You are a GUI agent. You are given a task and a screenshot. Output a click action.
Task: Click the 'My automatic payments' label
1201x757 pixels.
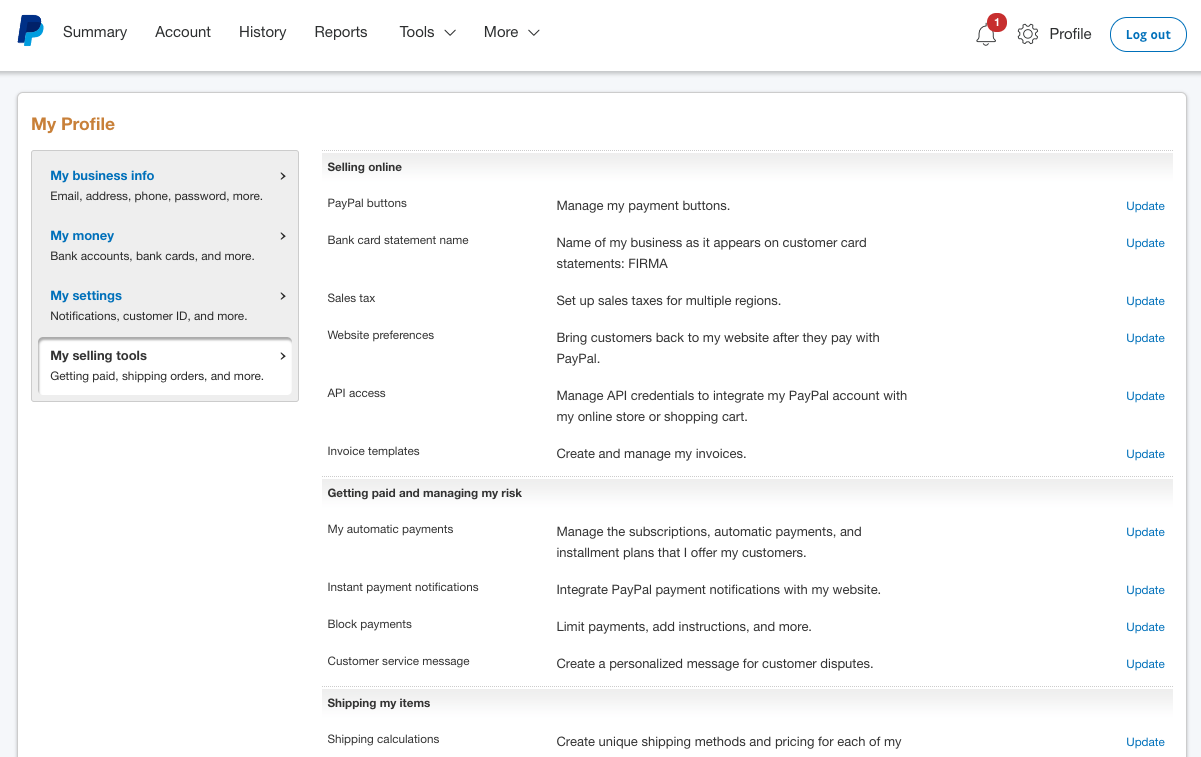click(x=390, y=529)
